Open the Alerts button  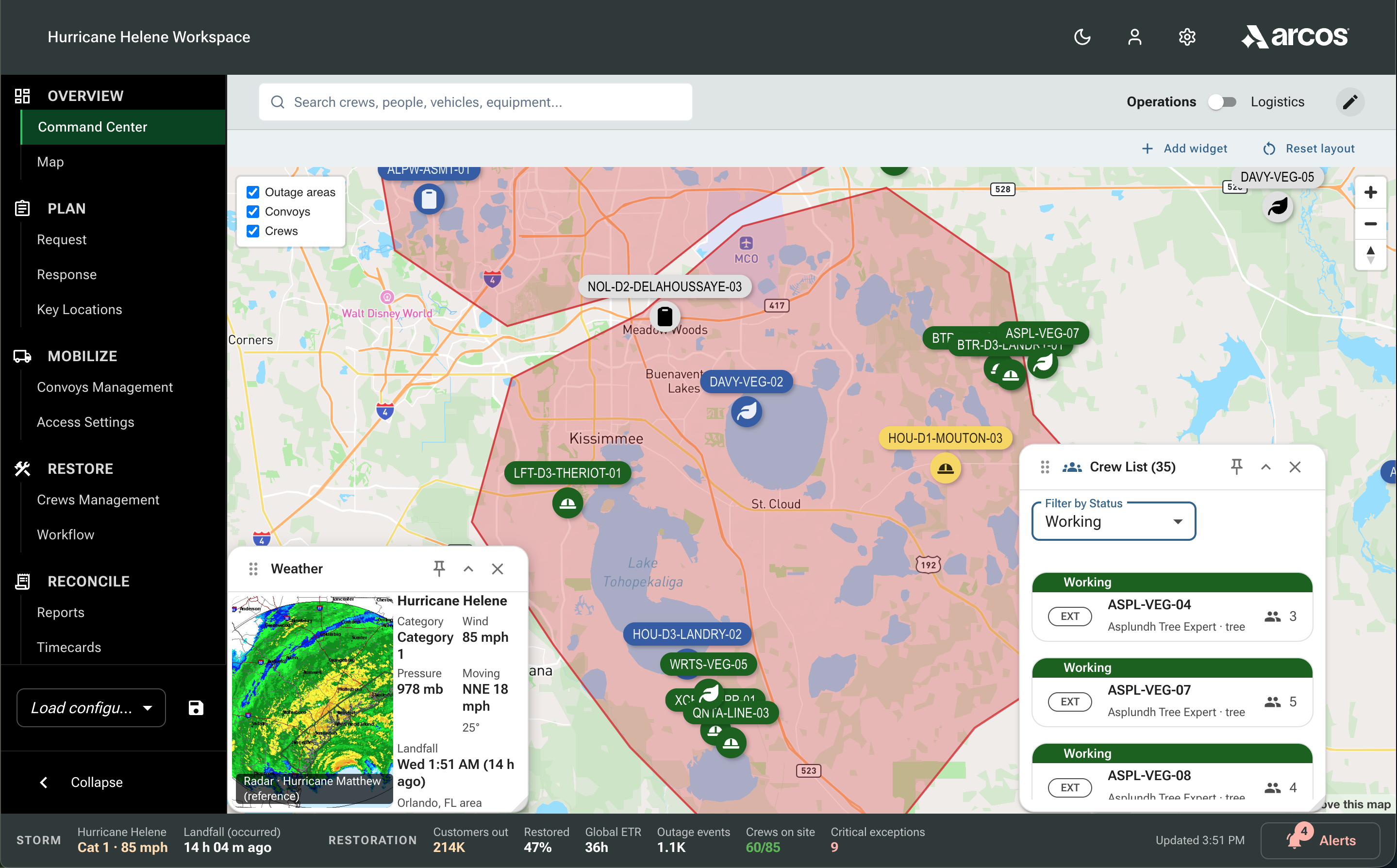click(1320, 840)
